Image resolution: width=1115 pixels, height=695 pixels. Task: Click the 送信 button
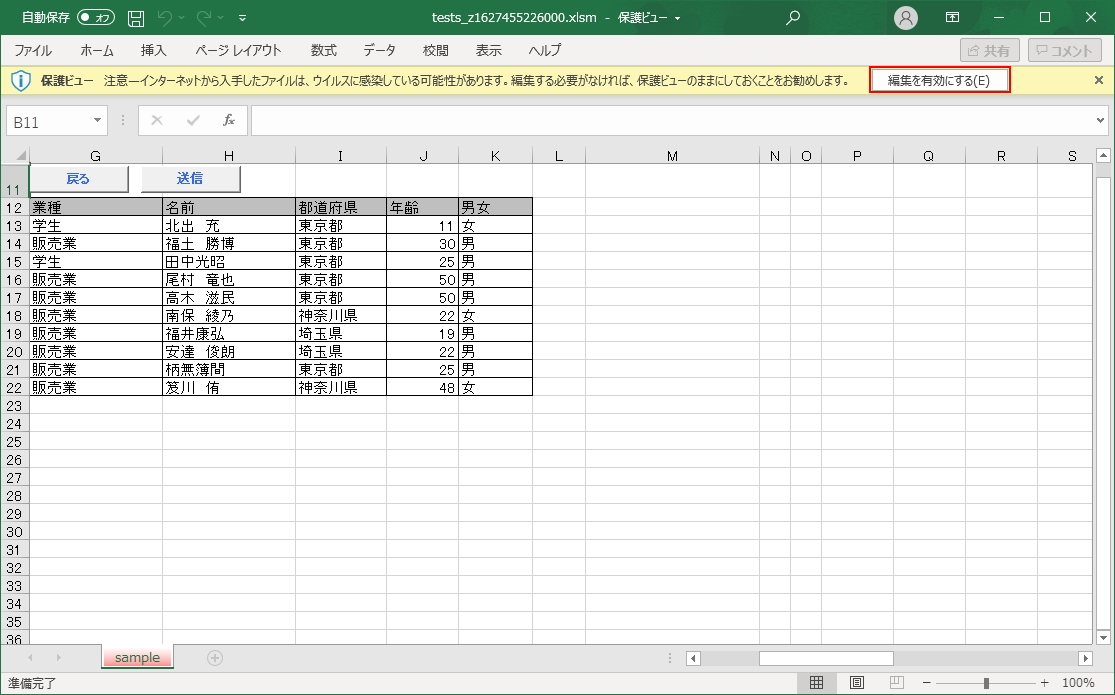pos(191,179)
